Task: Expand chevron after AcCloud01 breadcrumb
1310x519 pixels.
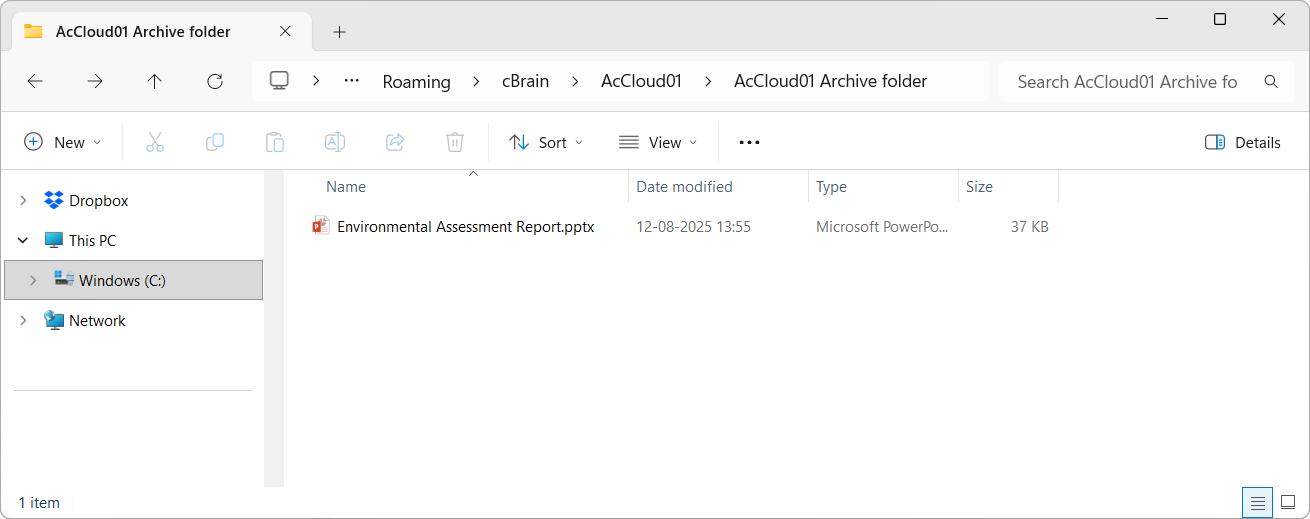Action: click(708, 81)
